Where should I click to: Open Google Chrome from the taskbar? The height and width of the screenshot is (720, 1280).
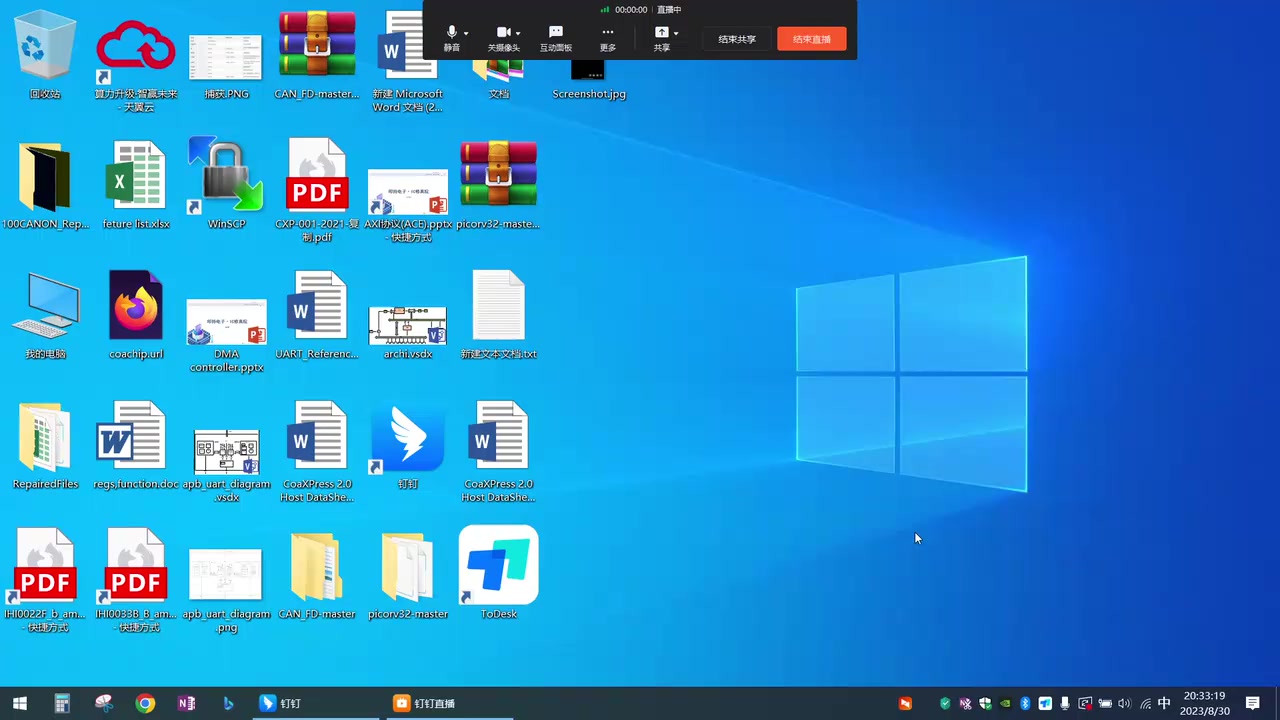click(146, 703)
